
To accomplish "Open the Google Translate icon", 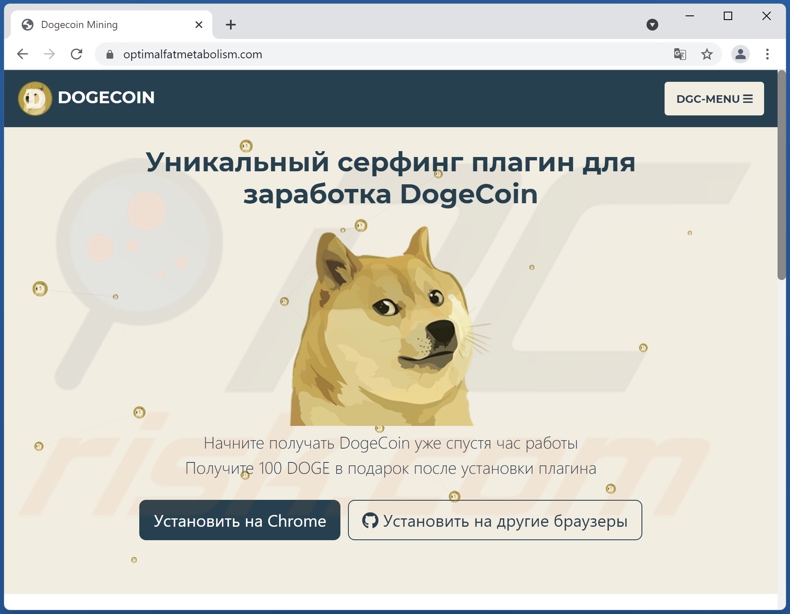I will [680, 54].
